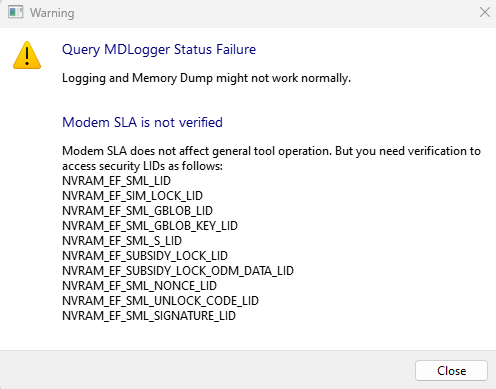Click the NVRAM_EF_SML_GBLOB_KEY_LID entry
The image size is (496, 389).
click(x=150, y=226)
